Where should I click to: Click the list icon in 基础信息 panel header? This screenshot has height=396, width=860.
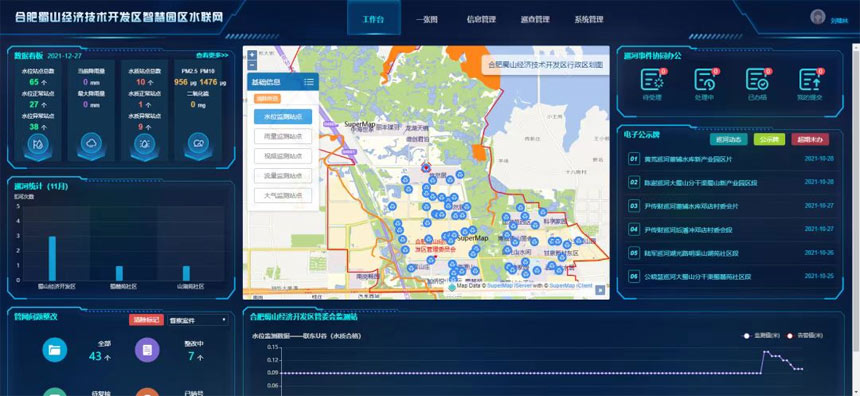pyautogui.click(x=309, y=82)
